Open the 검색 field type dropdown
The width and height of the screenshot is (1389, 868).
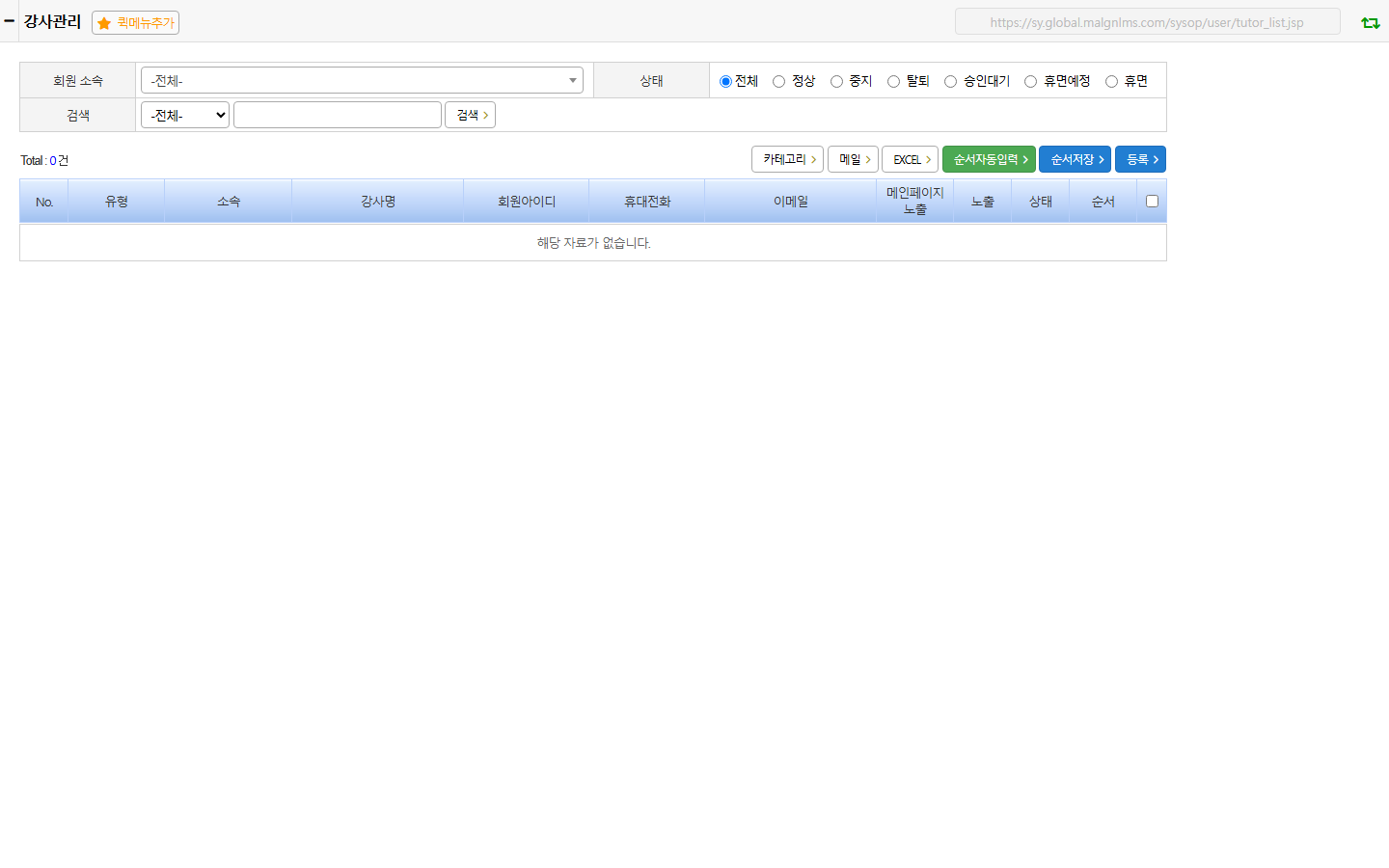[185, 115]
